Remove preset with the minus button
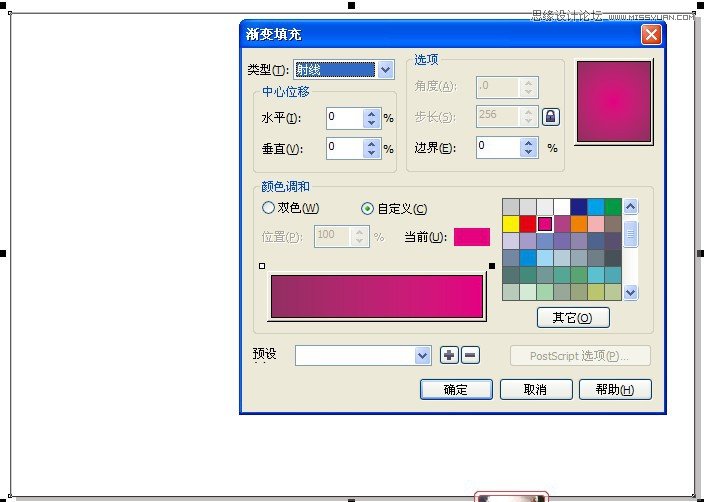This screenshot has width=705, height=502. pos(470,355)
